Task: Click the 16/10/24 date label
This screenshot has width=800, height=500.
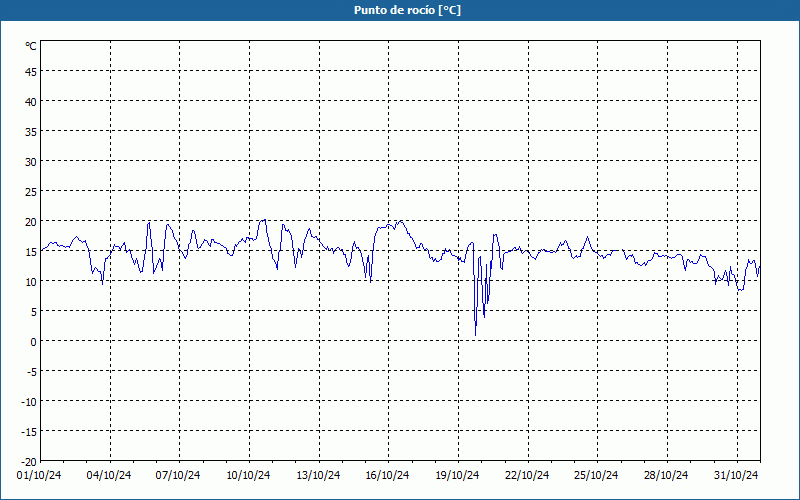Action: tap(387, 476)
